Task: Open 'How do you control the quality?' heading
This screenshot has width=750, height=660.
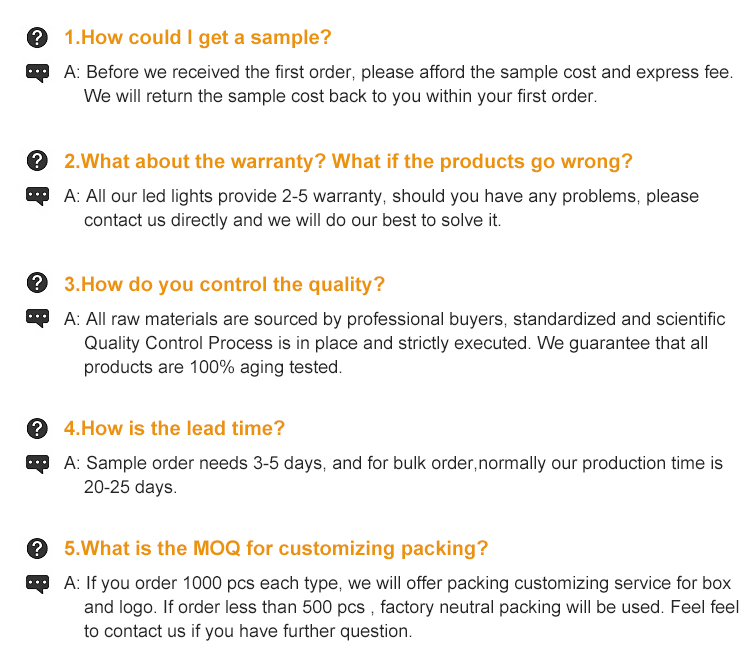Action: [x=224, y=284]
